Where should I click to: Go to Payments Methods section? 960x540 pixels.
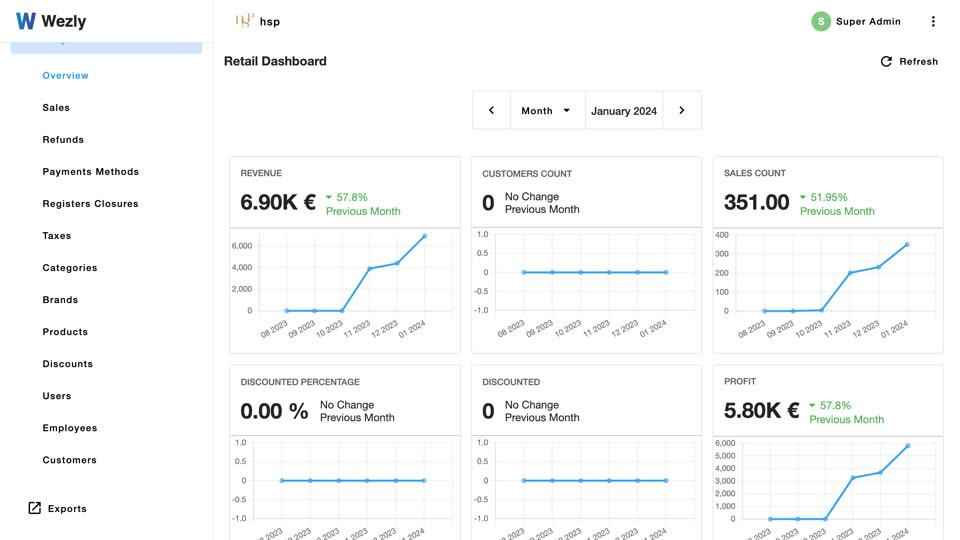91,171
